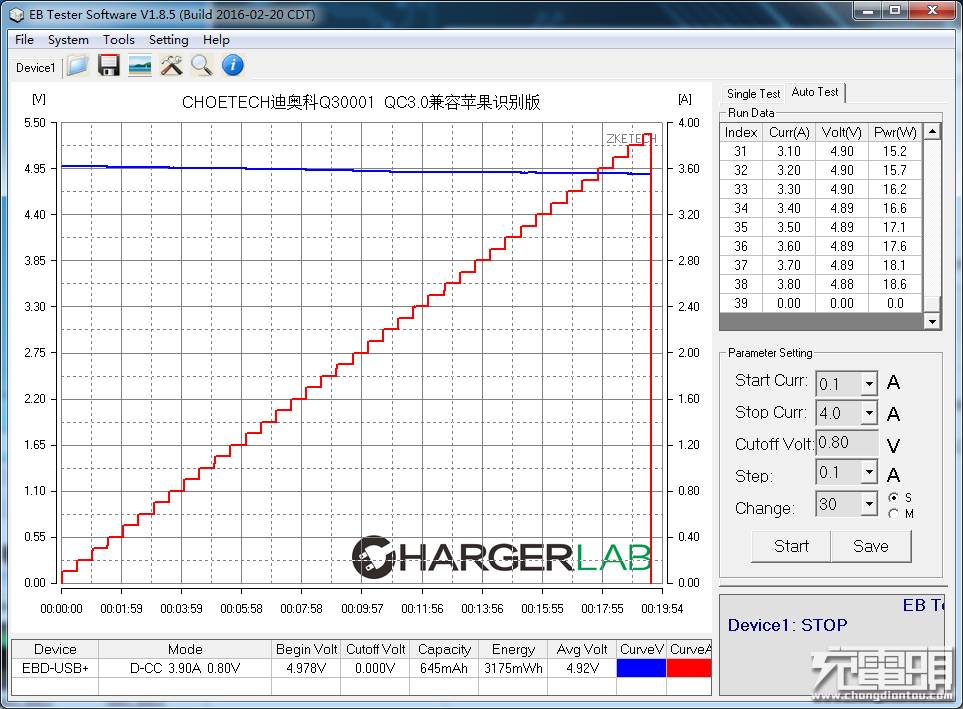Viewport: 963px width, 709px height.
Task: Click the Stop Curr value field 4.0
Action: point(839,413)
